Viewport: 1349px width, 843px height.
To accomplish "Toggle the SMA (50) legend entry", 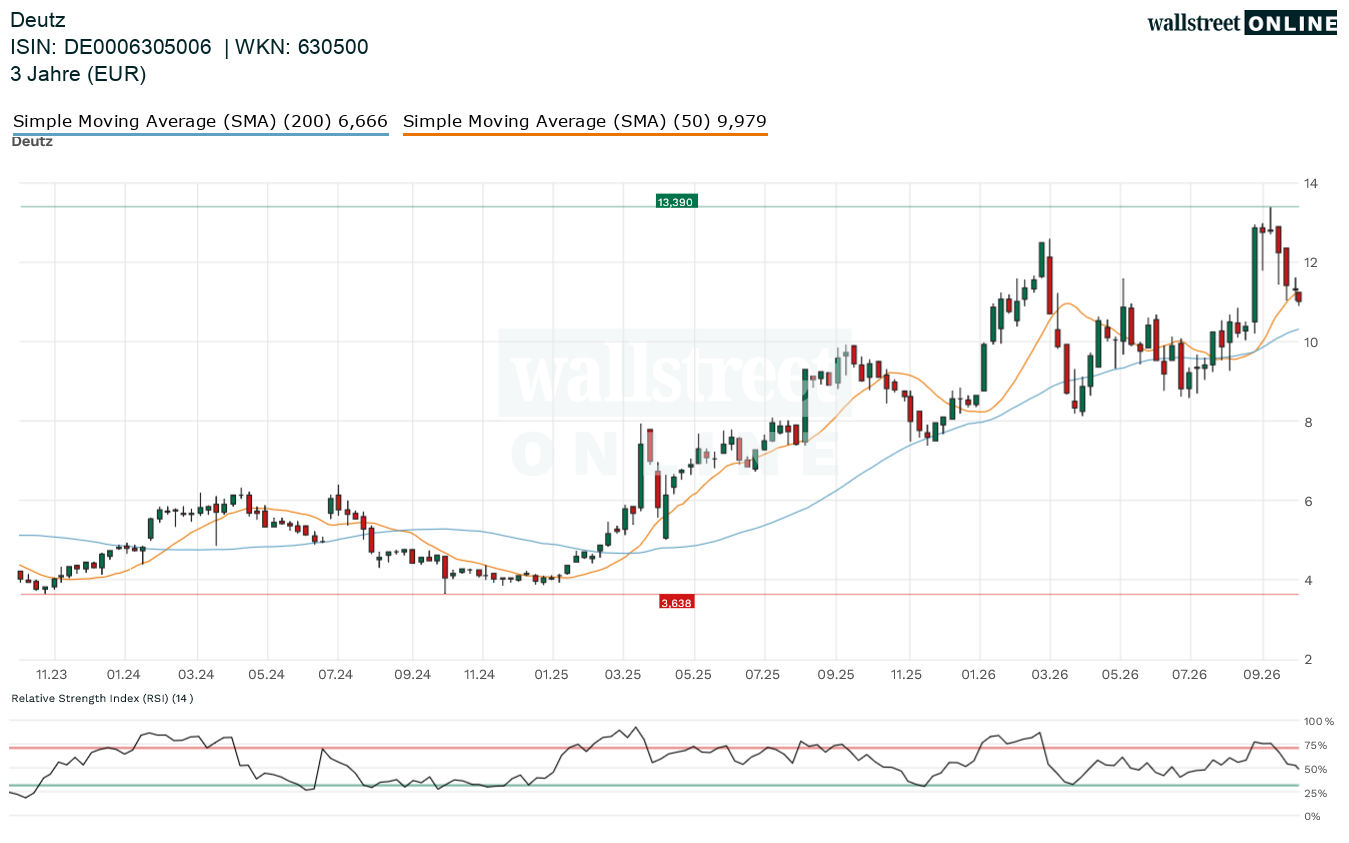I will 585,121.
